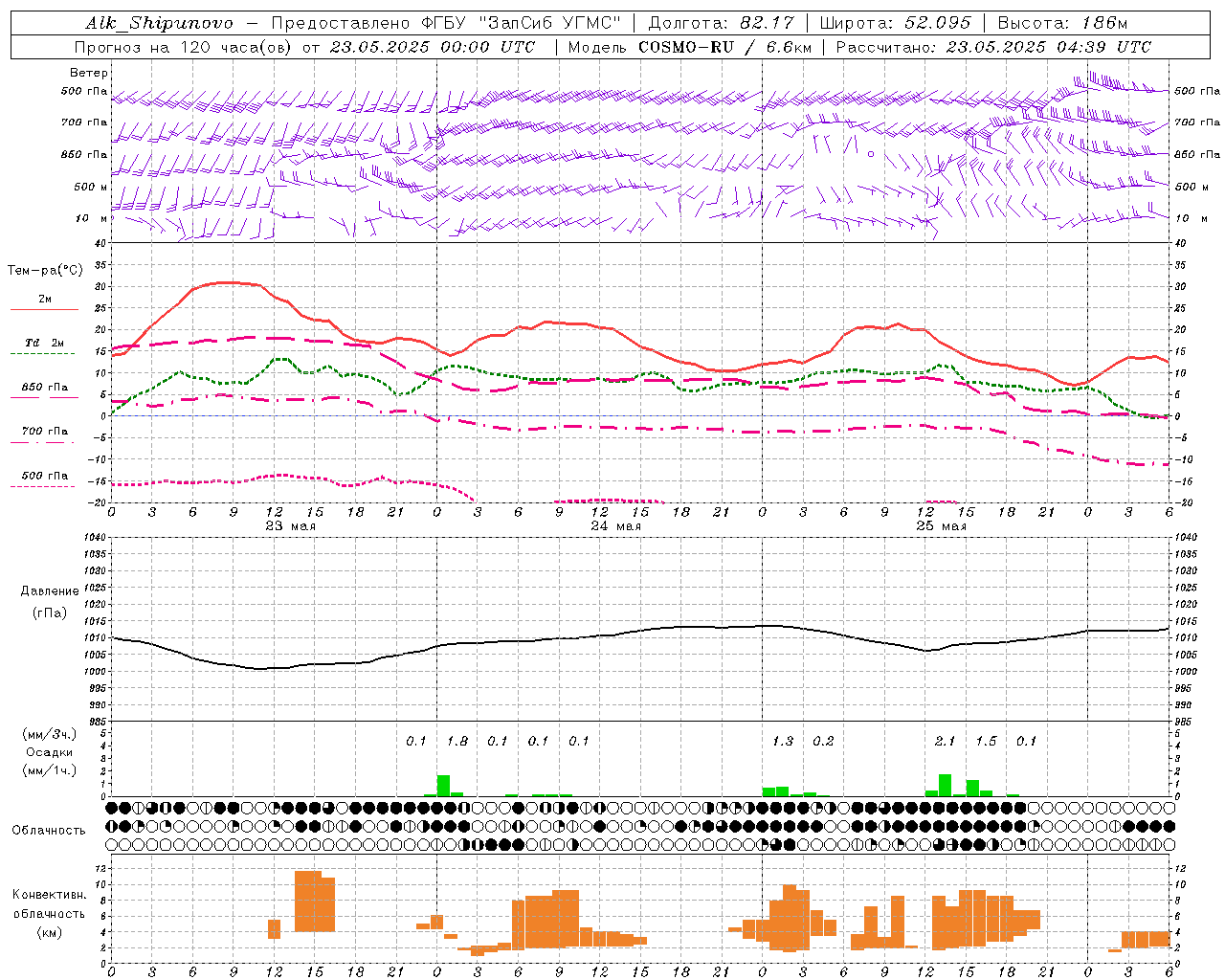Click the 24 мая date label
Image resolution: width=1225 pixels, height=980 pixels.
coord(616,526)
